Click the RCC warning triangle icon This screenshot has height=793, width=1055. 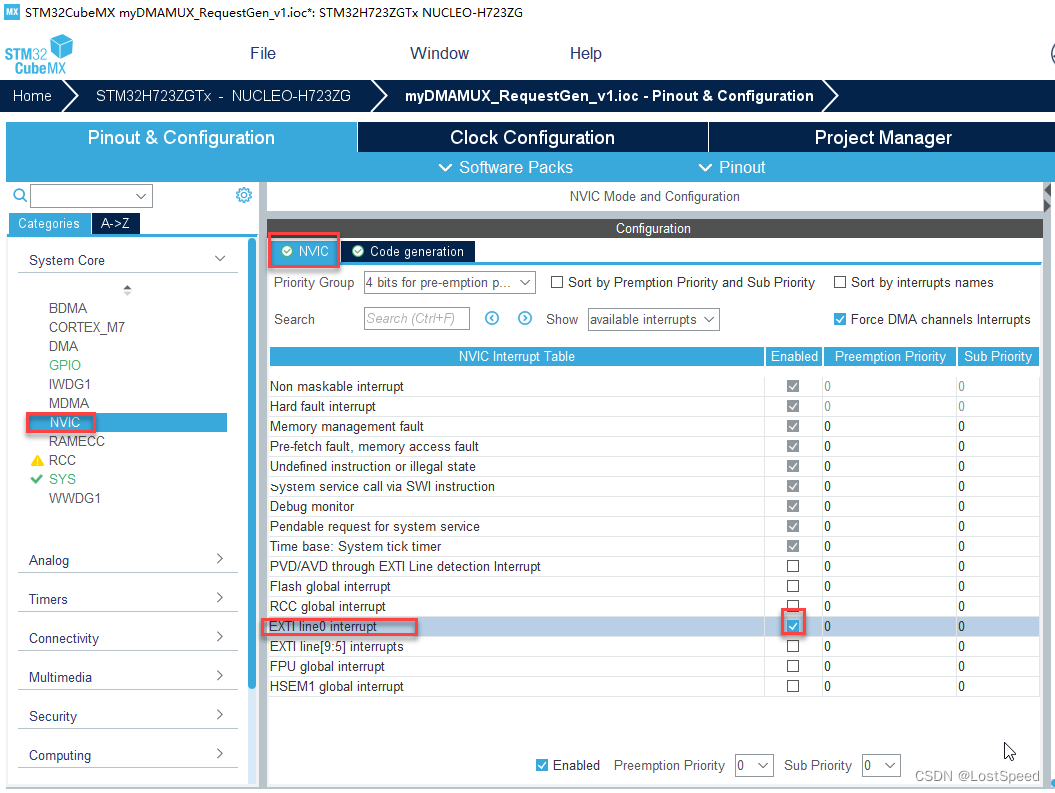[37, 461]
